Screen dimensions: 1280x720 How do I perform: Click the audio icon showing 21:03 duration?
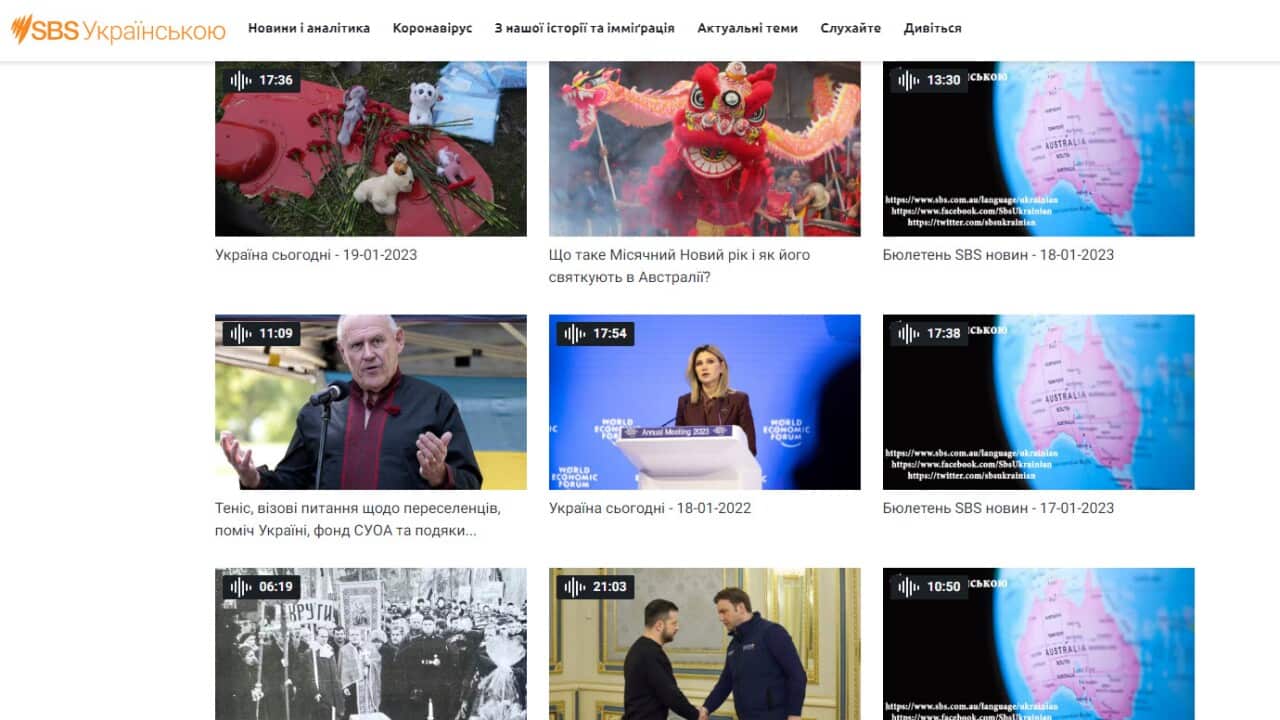(x=572, y=587)
